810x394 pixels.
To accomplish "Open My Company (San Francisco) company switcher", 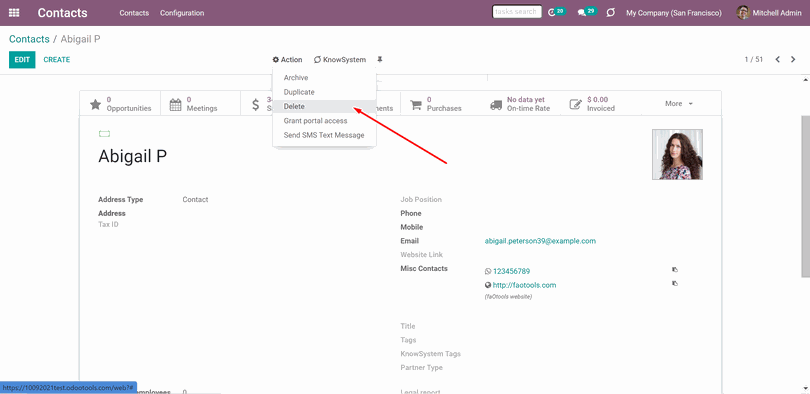I will (x=674, y=13).
